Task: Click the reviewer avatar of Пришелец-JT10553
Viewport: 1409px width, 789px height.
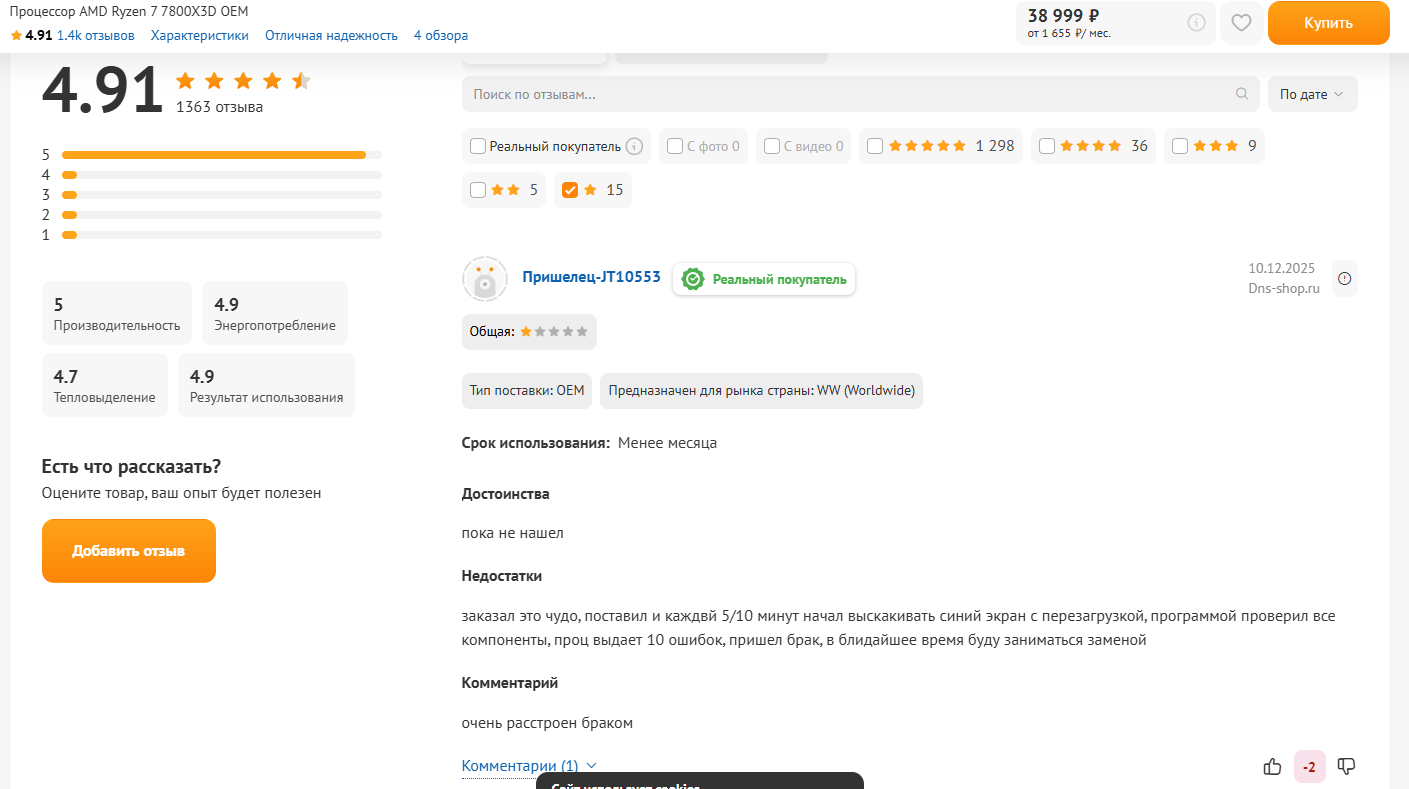Action: point(485,279)
